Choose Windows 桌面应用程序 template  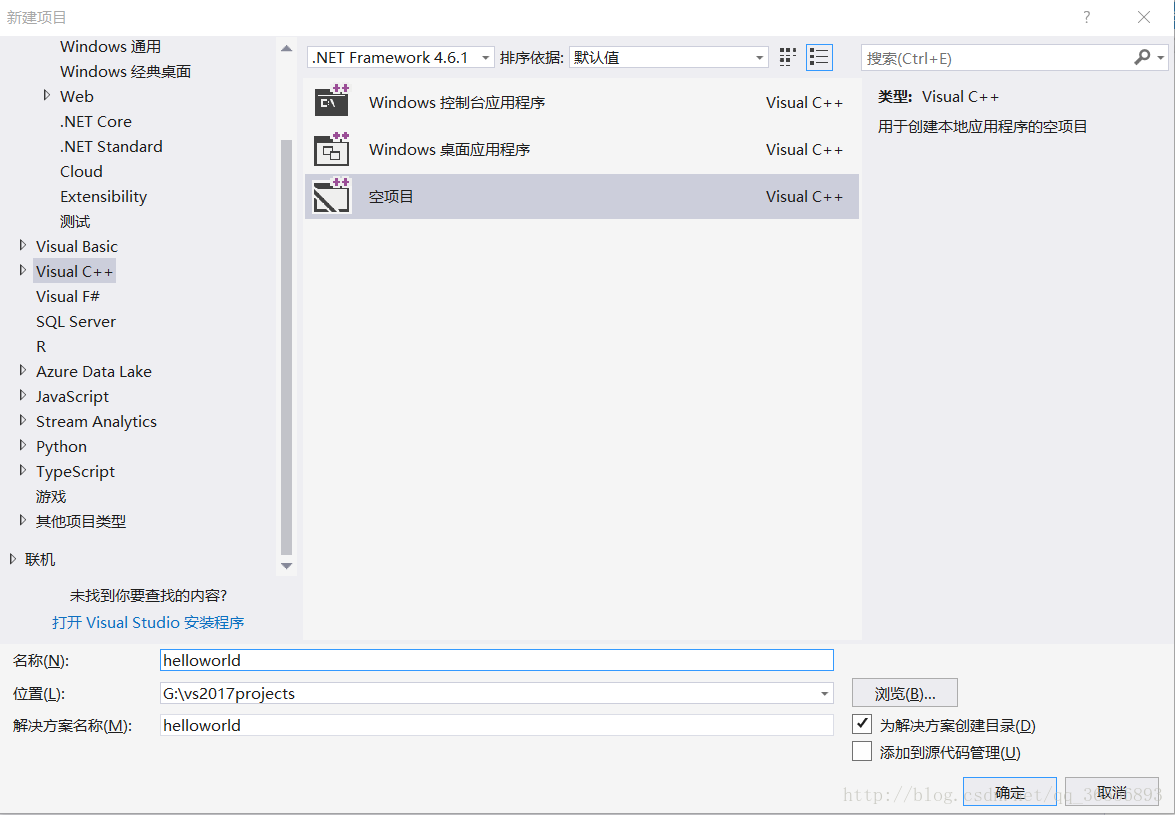582,149
